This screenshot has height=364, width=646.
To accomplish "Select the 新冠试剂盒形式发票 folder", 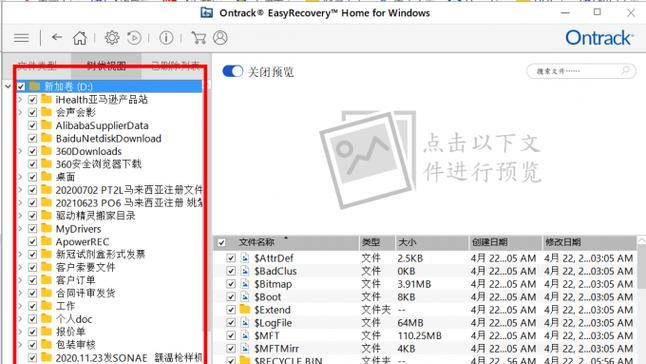I will coord(100,254).
